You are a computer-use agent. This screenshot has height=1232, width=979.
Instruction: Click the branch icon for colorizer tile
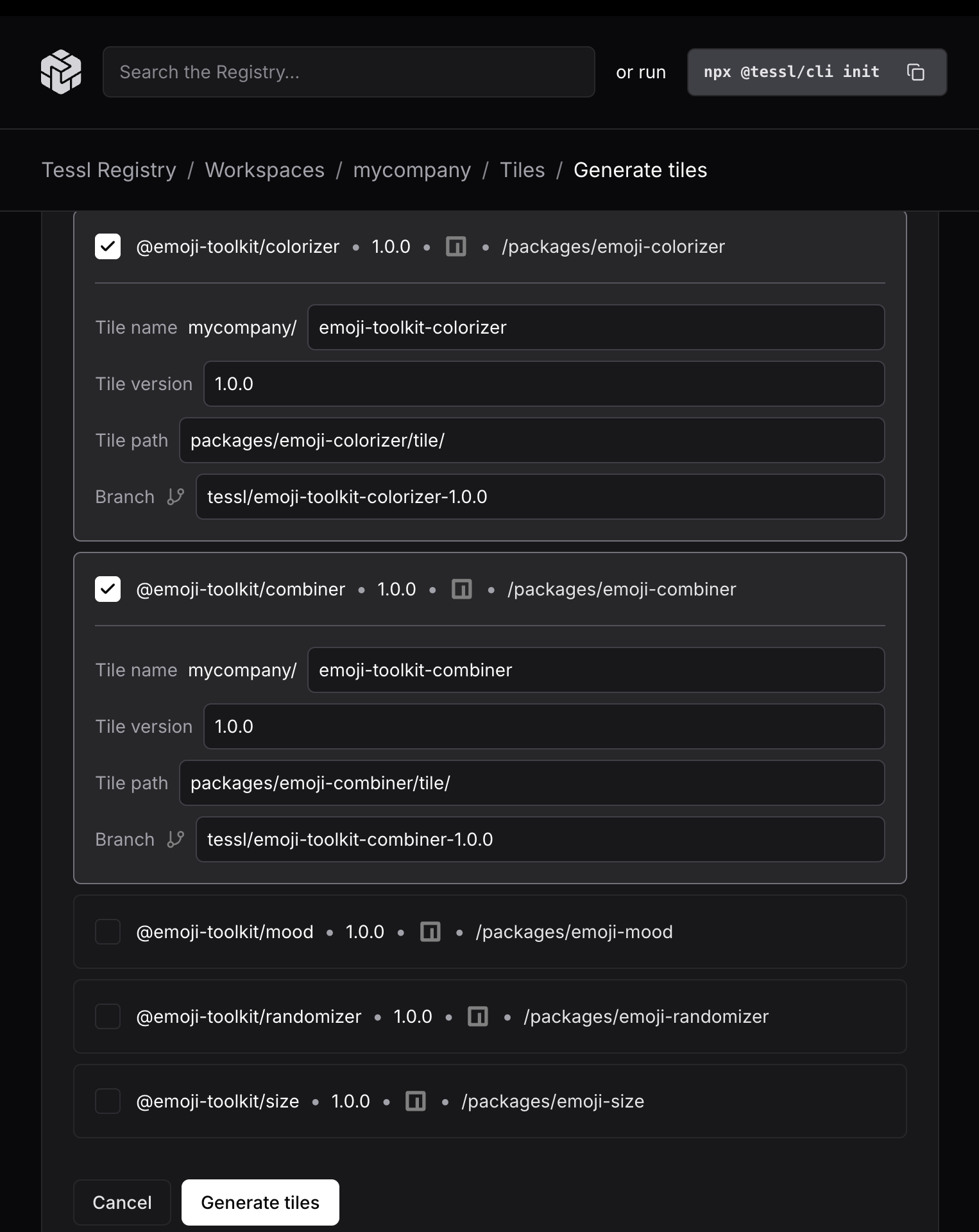175,497
